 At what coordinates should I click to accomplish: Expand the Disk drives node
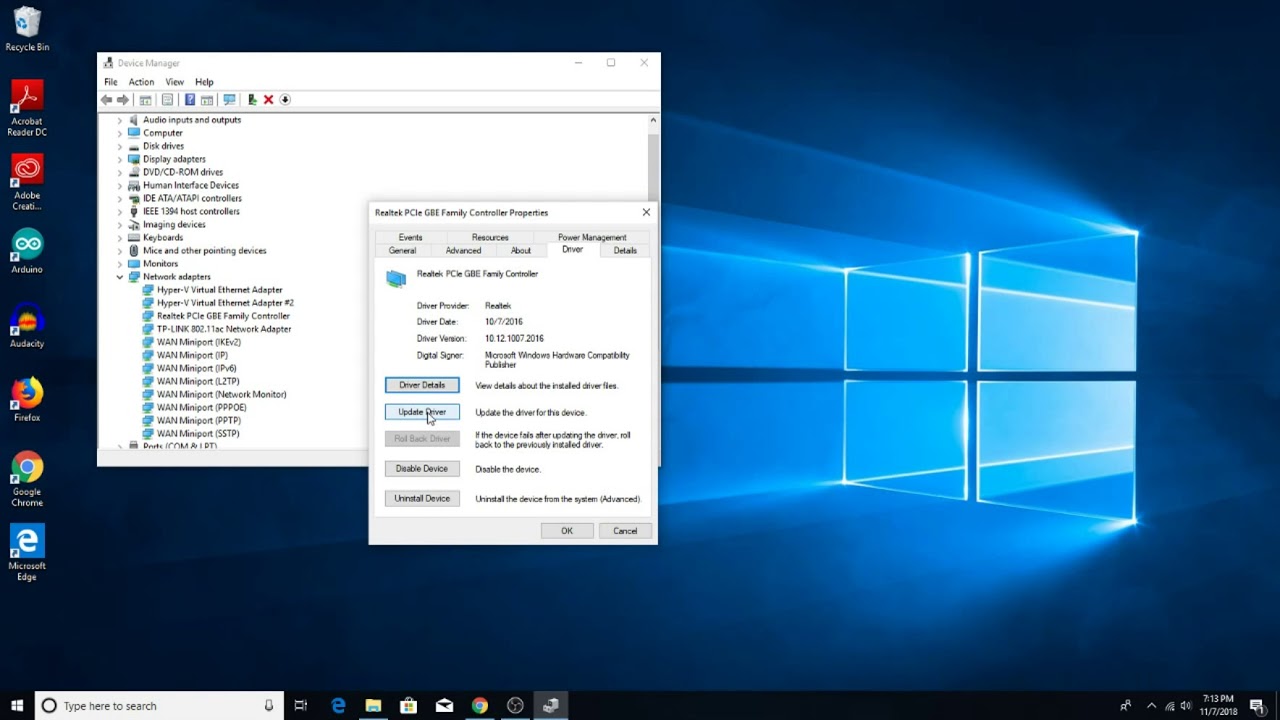tap(120, 146)
